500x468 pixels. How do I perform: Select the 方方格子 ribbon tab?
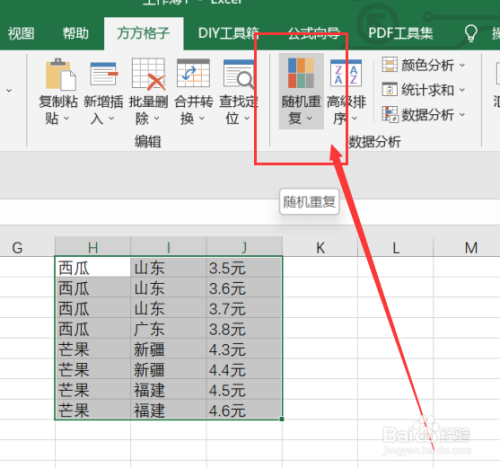click(144, 33)
